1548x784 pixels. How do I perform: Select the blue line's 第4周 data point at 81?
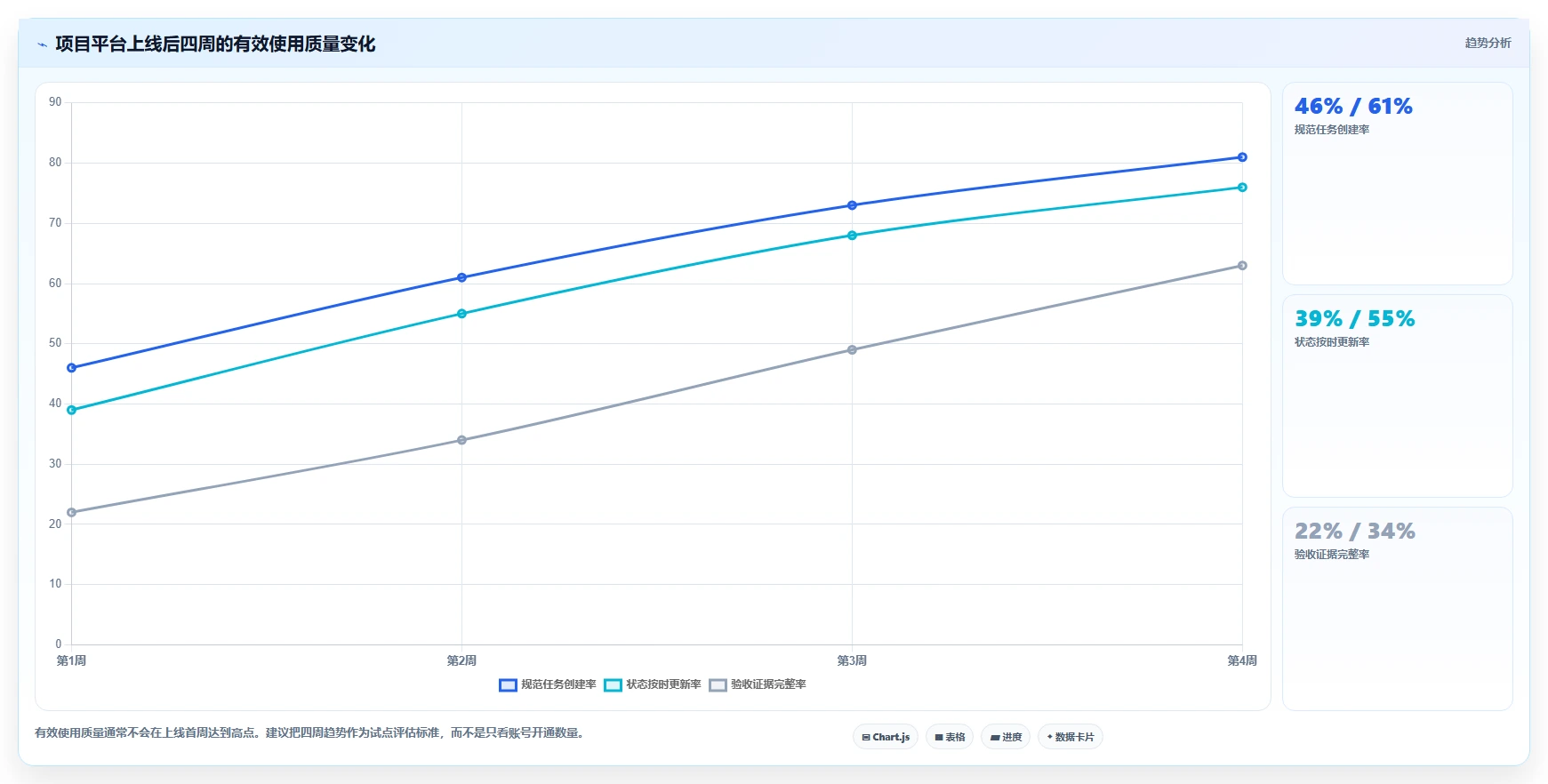pyautogui.click(x=1242, y=157)
